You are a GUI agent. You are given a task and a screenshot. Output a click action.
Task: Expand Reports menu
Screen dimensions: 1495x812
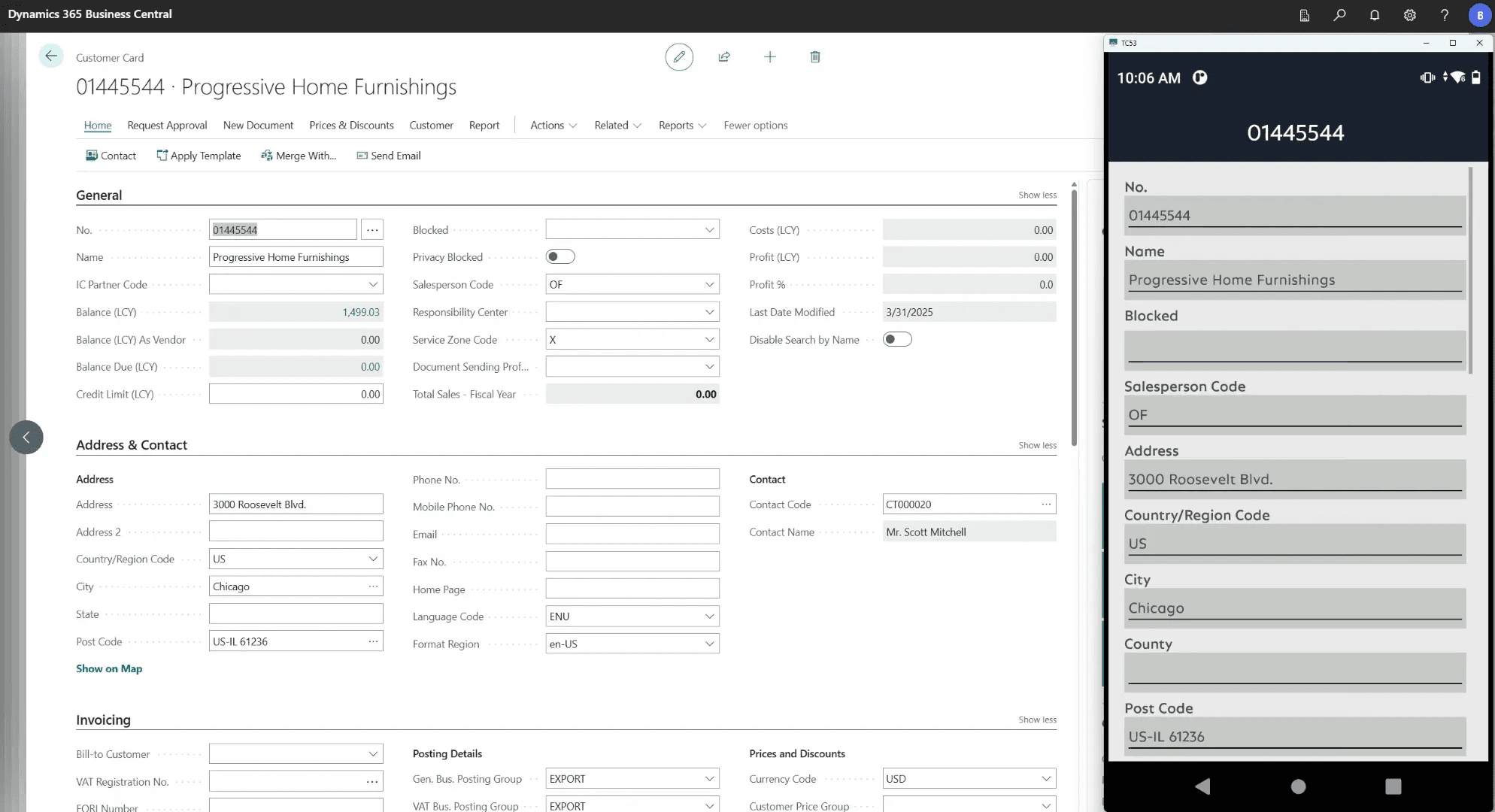point(682,126)
